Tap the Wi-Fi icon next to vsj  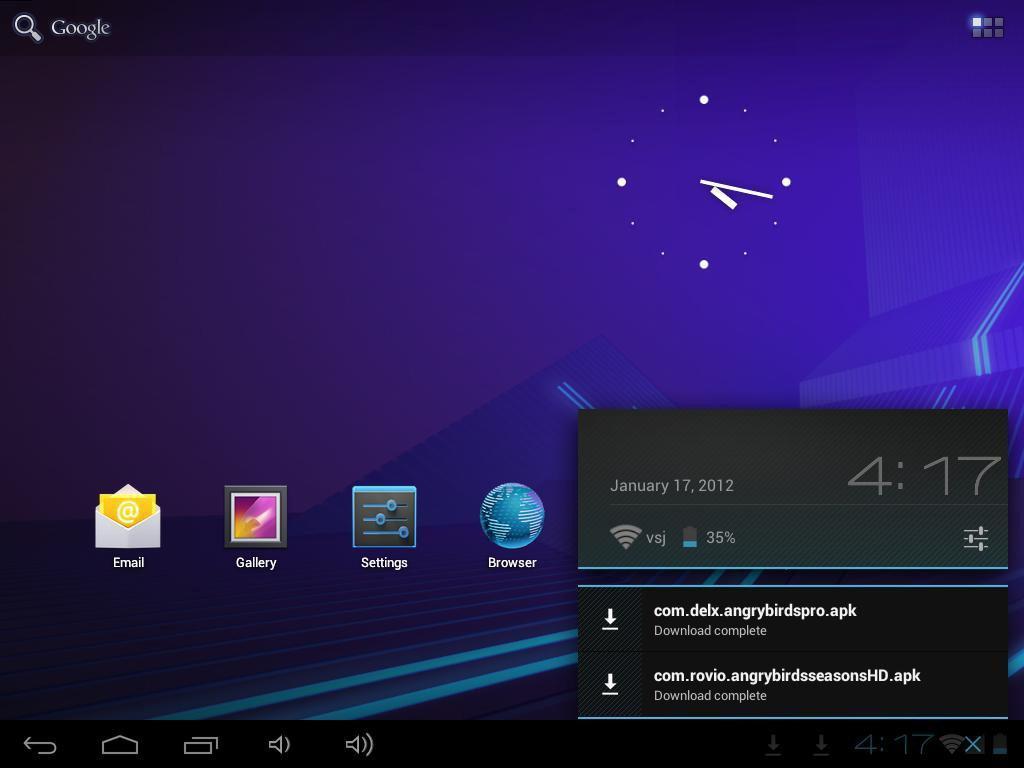pos(625,537)
